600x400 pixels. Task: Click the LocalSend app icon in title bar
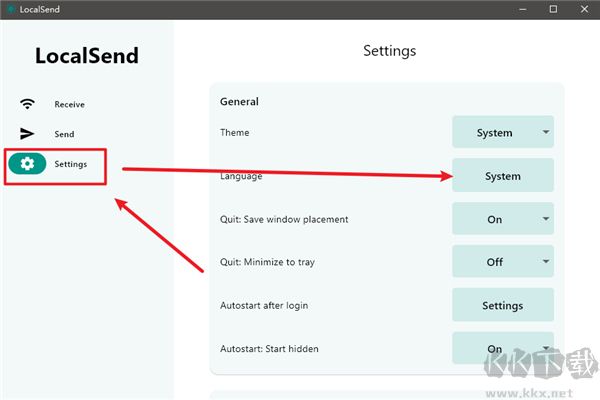tap(9, 9)
